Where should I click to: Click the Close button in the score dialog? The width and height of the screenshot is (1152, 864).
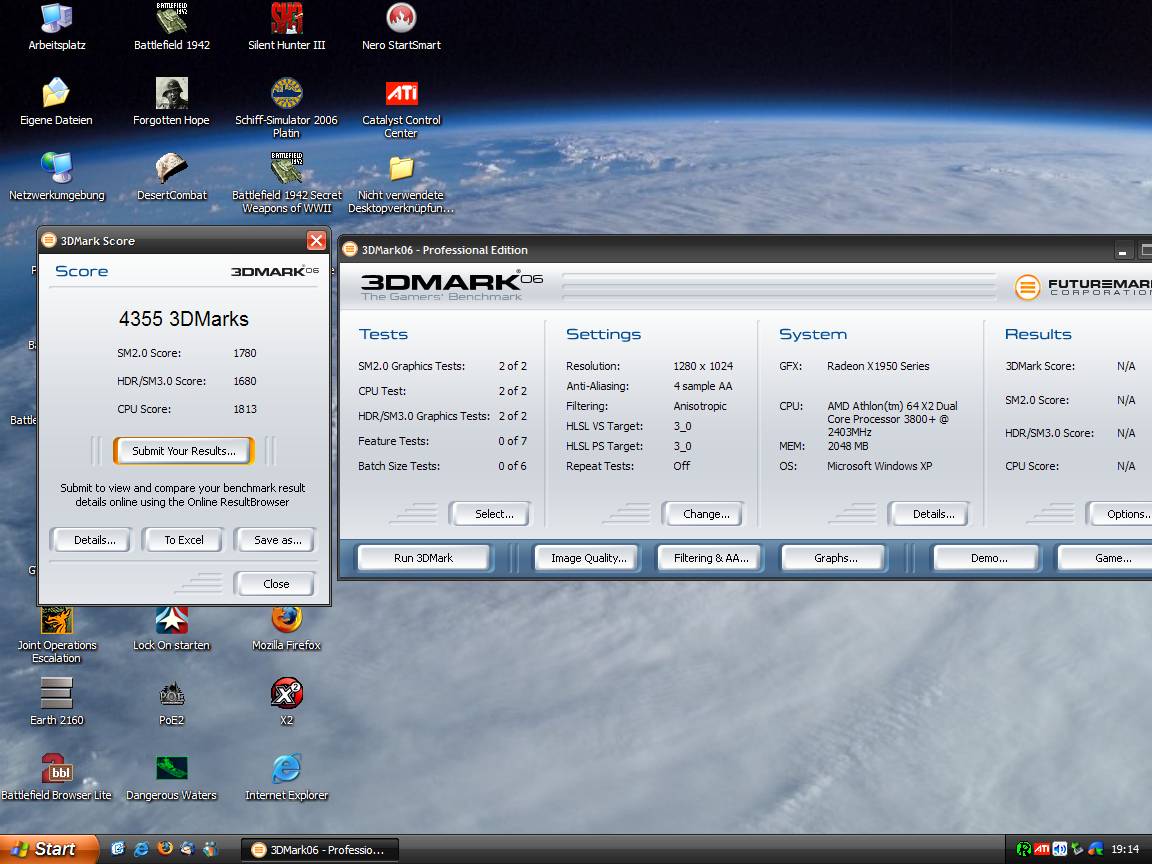[276, 584]
